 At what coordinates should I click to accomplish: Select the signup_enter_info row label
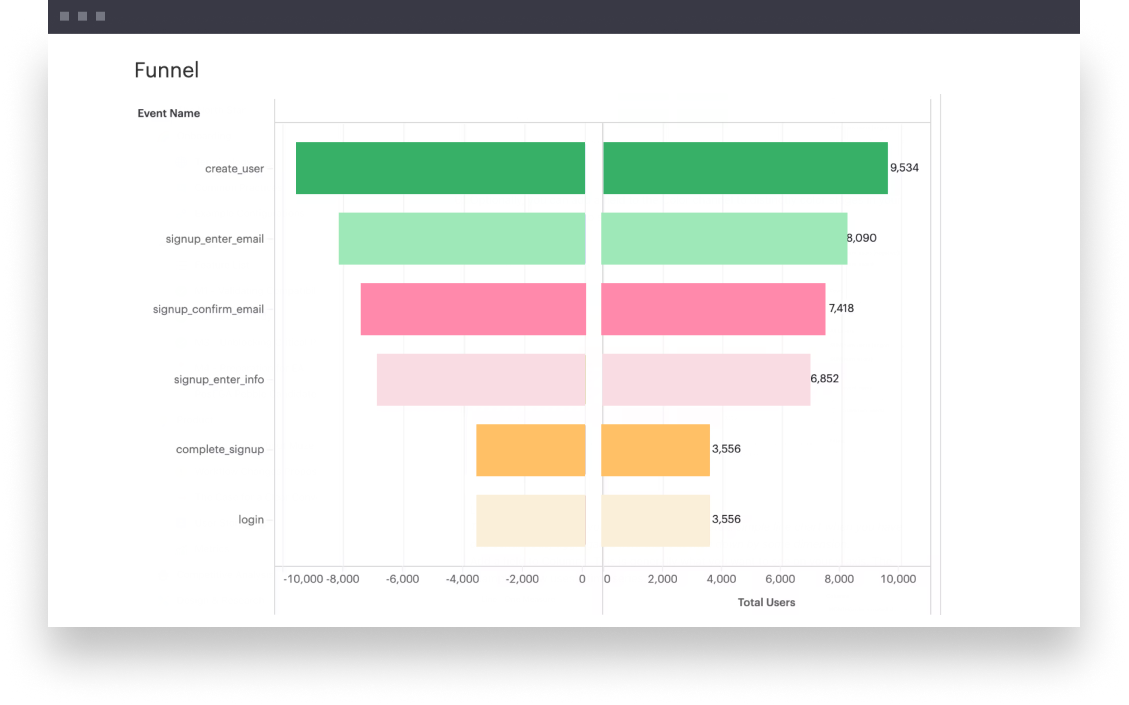coord(219,380)
